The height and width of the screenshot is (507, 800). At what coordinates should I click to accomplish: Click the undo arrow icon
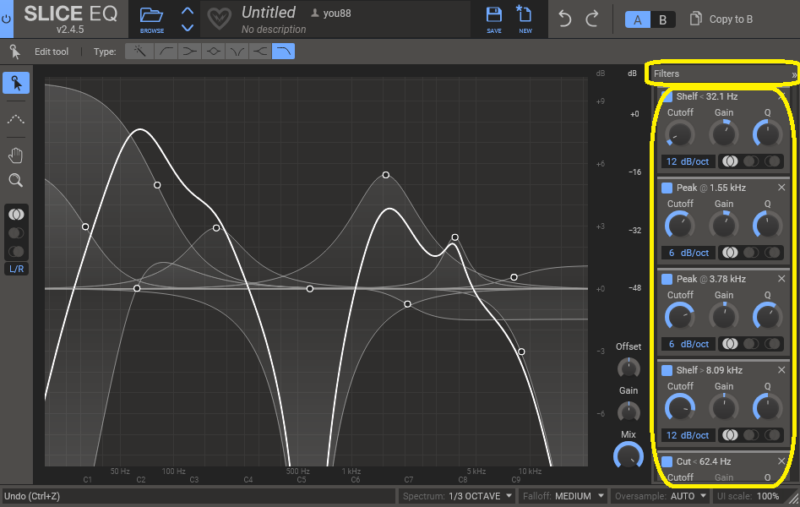(x=565, y=19)
